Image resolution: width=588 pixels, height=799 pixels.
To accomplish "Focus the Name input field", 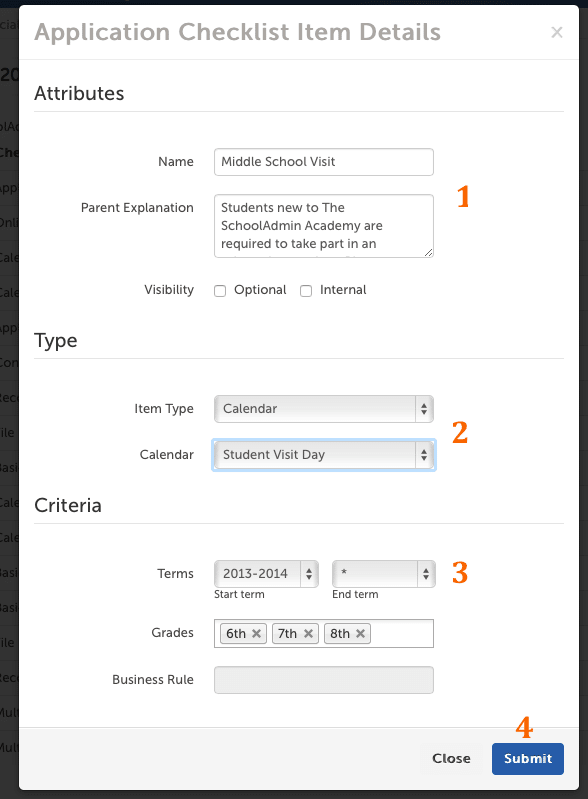I will (x=324, y=162).
